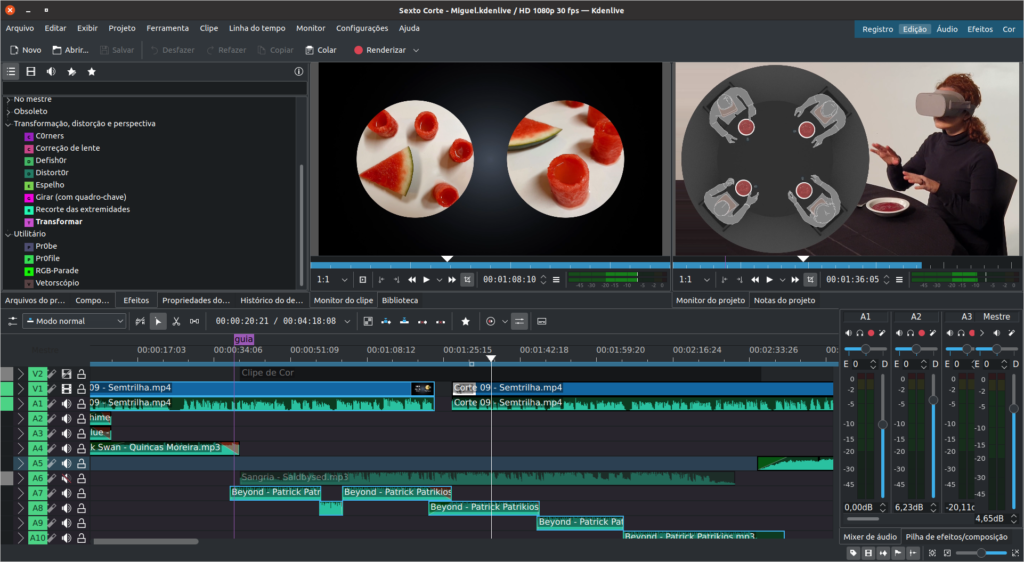The width and height of the screenshot is (1024, 562).
Task: Click the spacer tool icon in timeline toolbar
Action: click(194, 321)
